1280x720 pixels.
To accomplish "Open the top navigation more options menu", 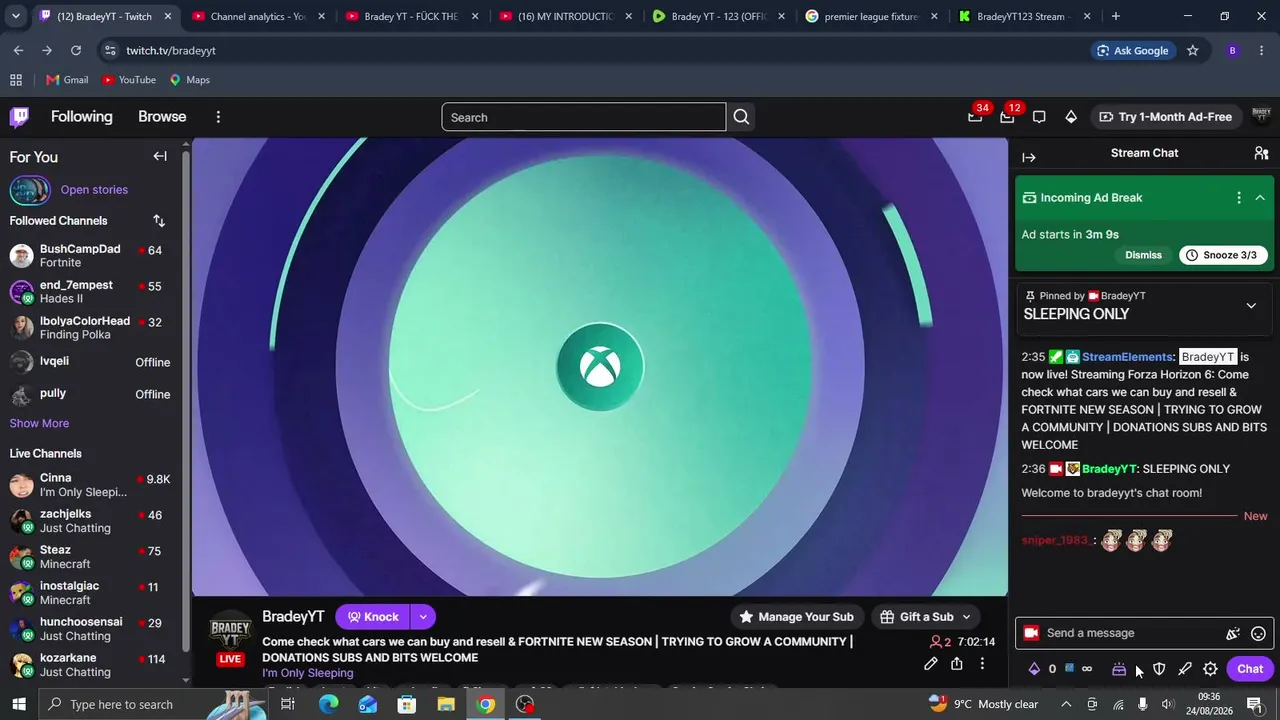I will [x=218, y=117].
